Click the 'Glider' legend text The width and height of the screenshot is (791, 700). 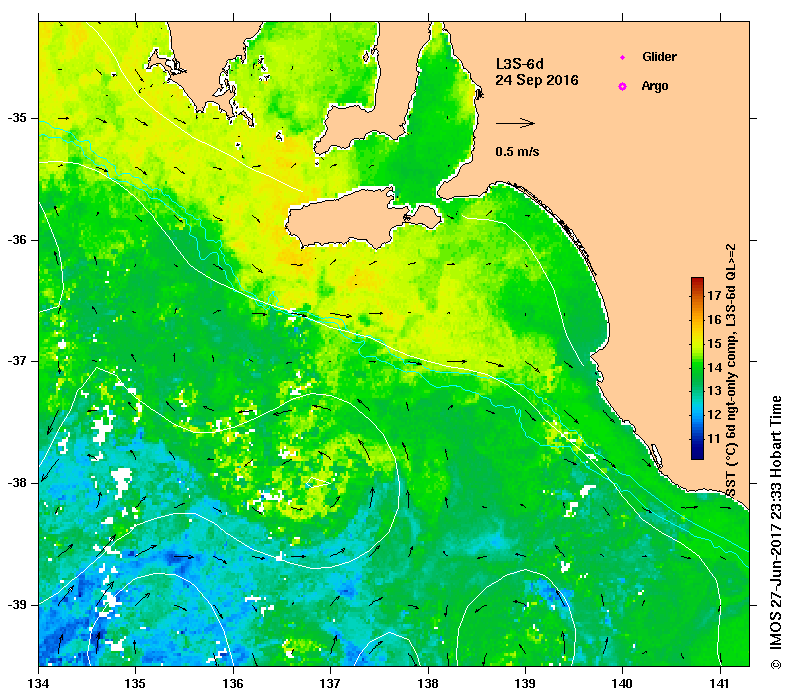tap(659, 56)
